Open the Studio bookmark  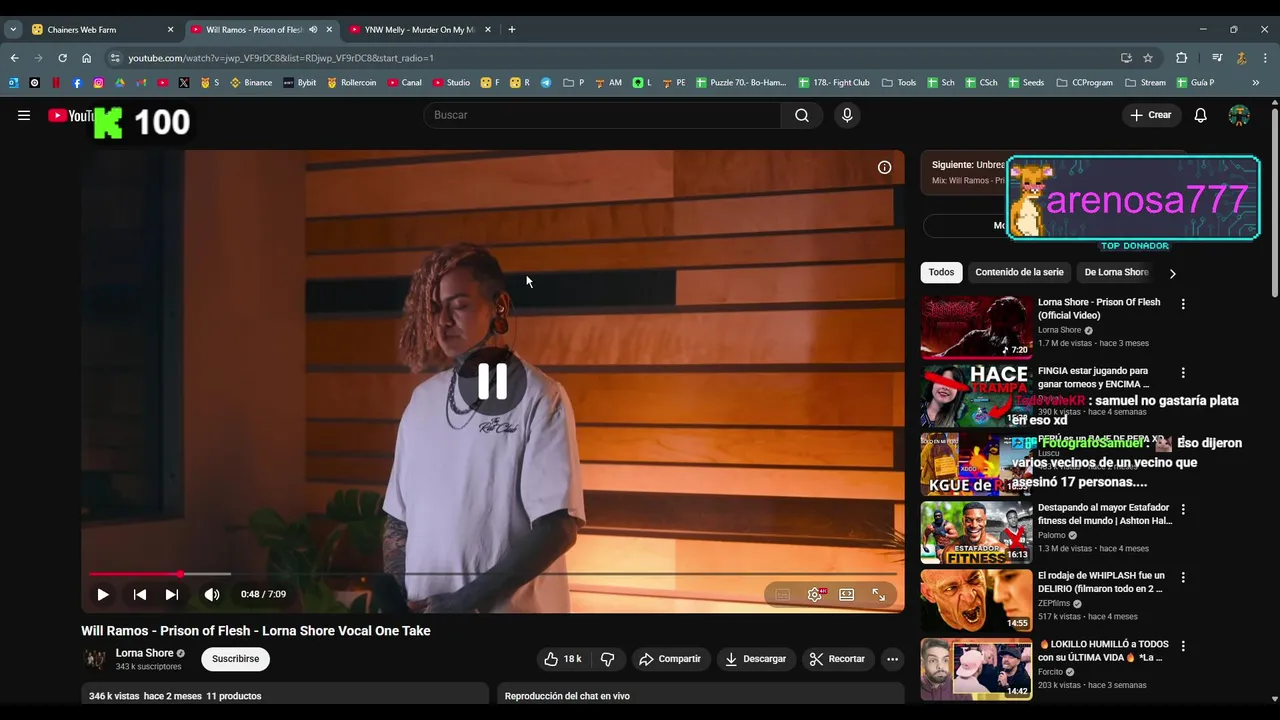coord(452,83)
